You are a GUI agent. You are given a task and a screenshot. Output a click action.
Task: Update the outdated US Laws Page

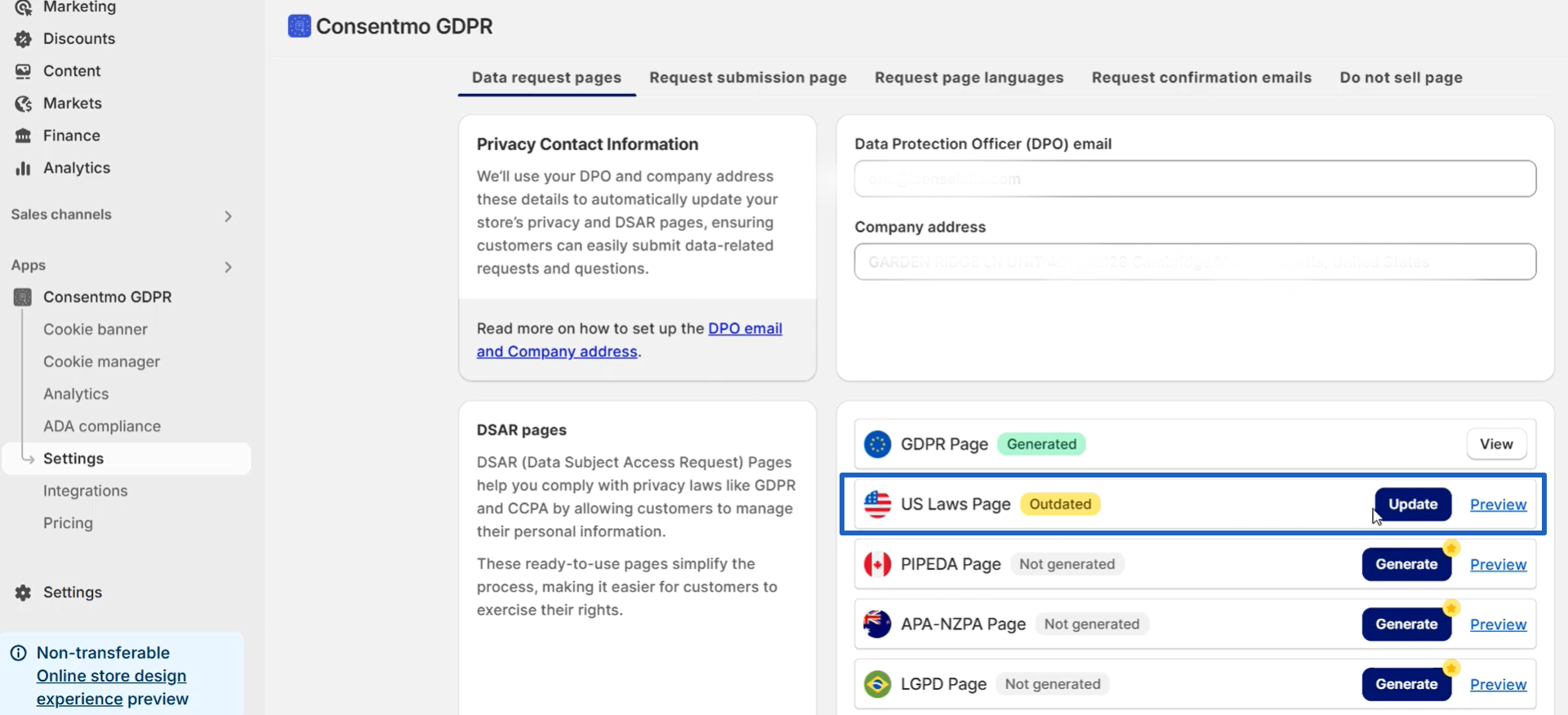tap(1413, 504)
